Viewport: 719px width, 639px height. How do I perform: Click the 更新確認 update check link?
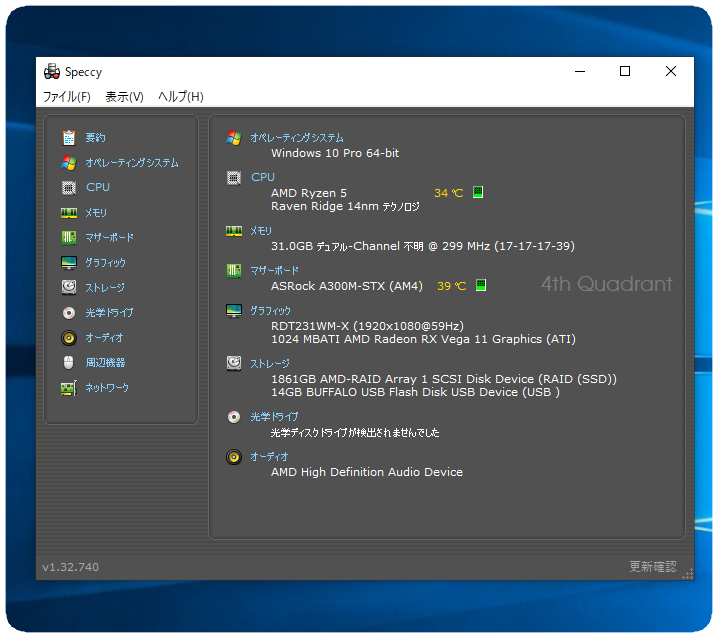point(653,567)
